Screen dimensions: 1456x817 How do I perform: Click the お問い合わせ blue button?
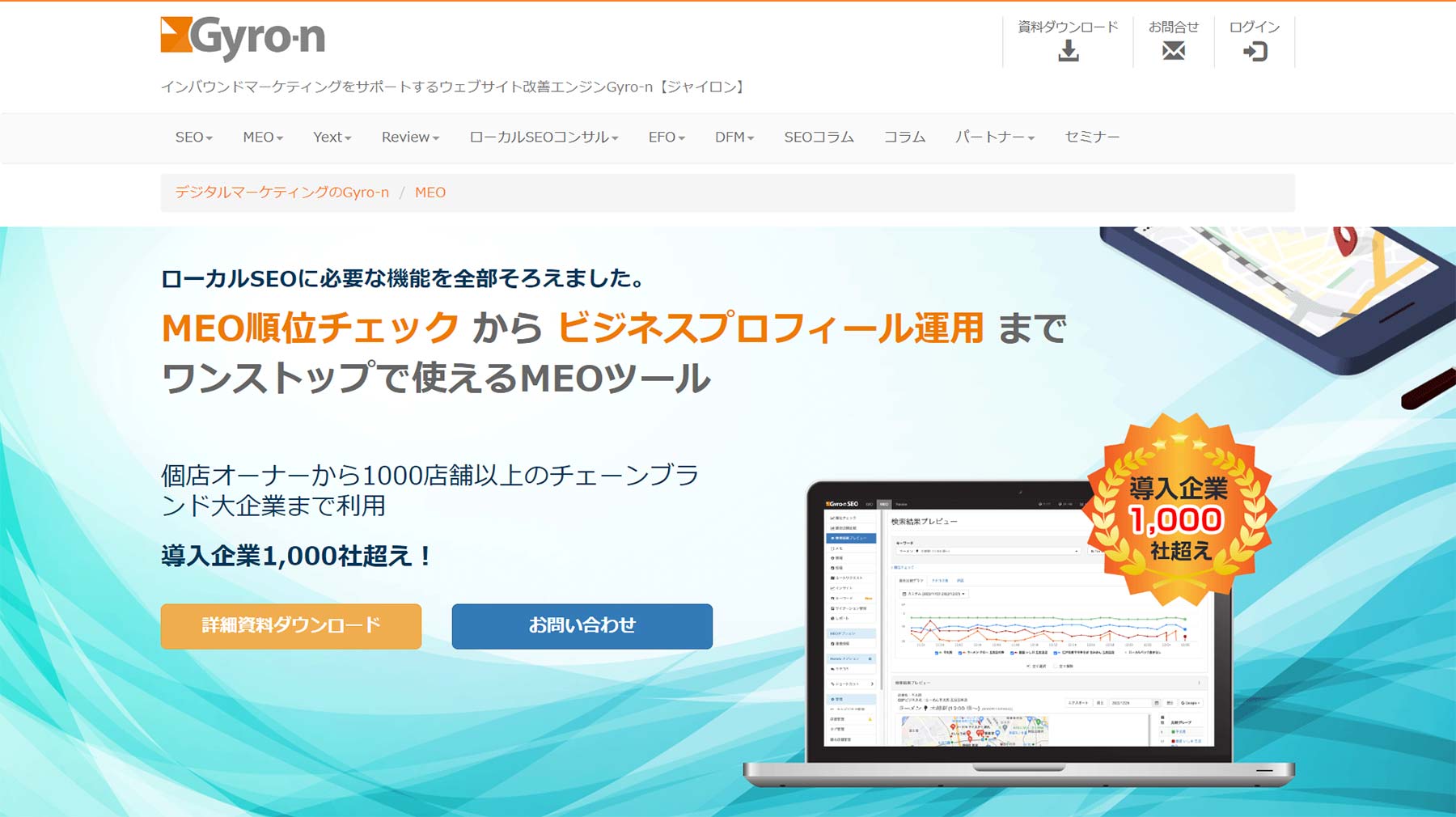click(x=582, y=626)
